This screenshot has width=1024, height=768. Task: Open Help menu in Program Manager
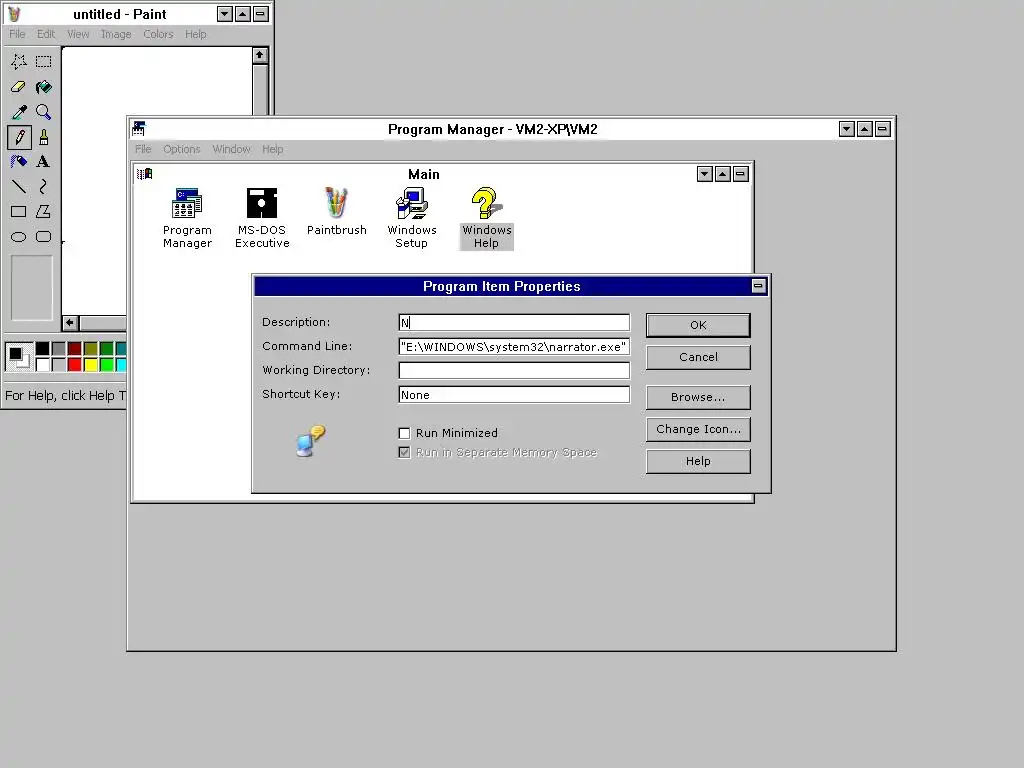(272, 149)
